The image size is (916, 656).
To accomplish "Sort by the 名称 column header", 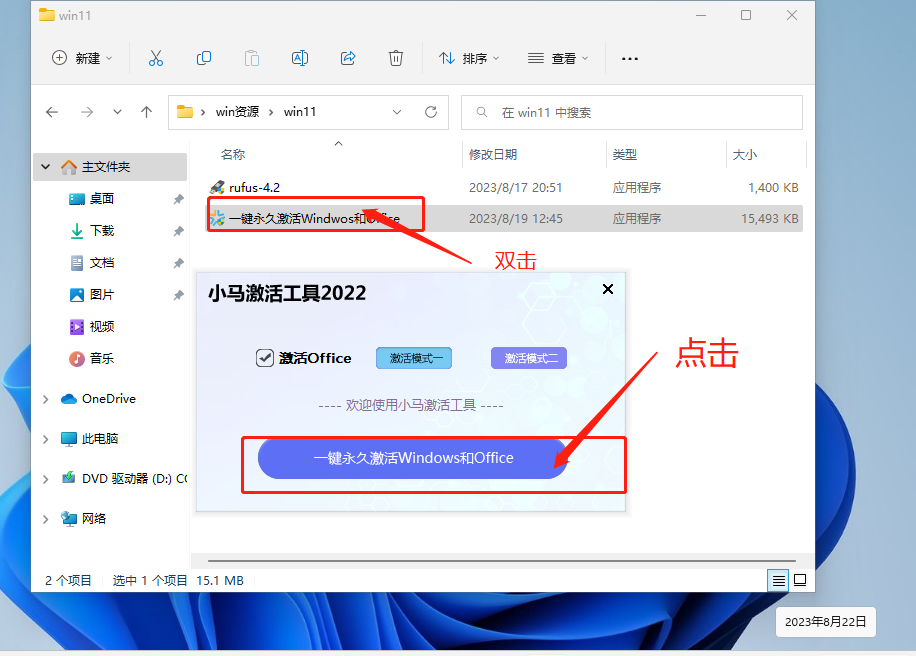I will (x=233, y=154).
